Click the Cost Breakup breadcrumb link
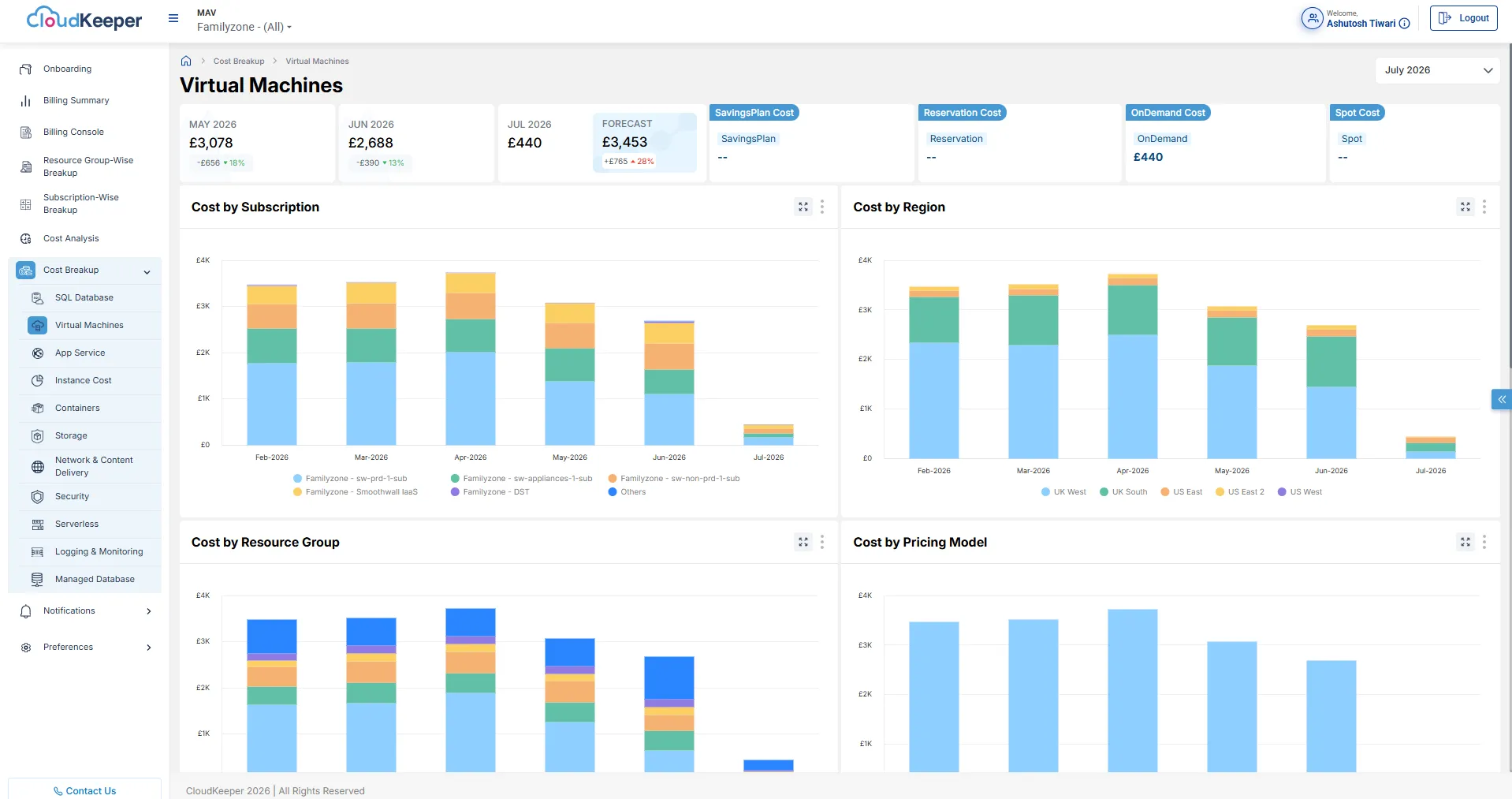 239,61
